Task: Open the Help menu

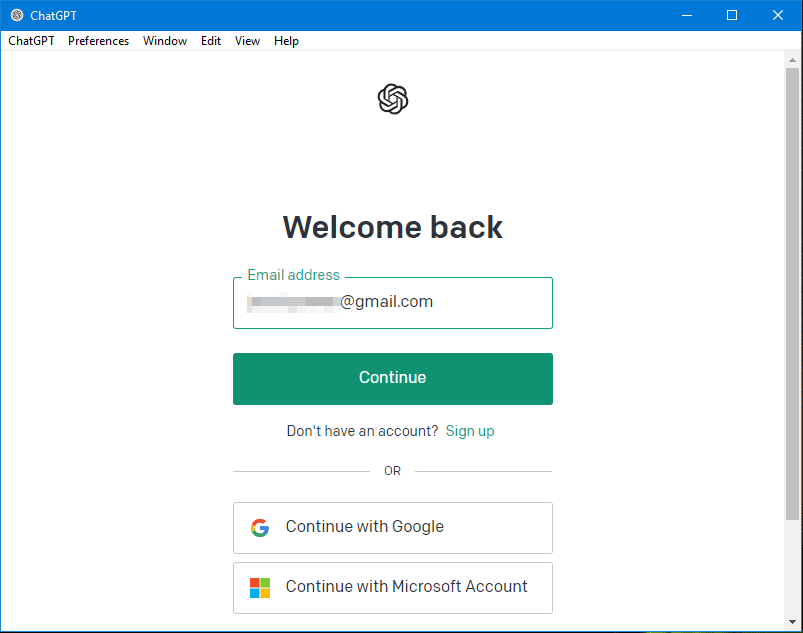Action: 286,41
